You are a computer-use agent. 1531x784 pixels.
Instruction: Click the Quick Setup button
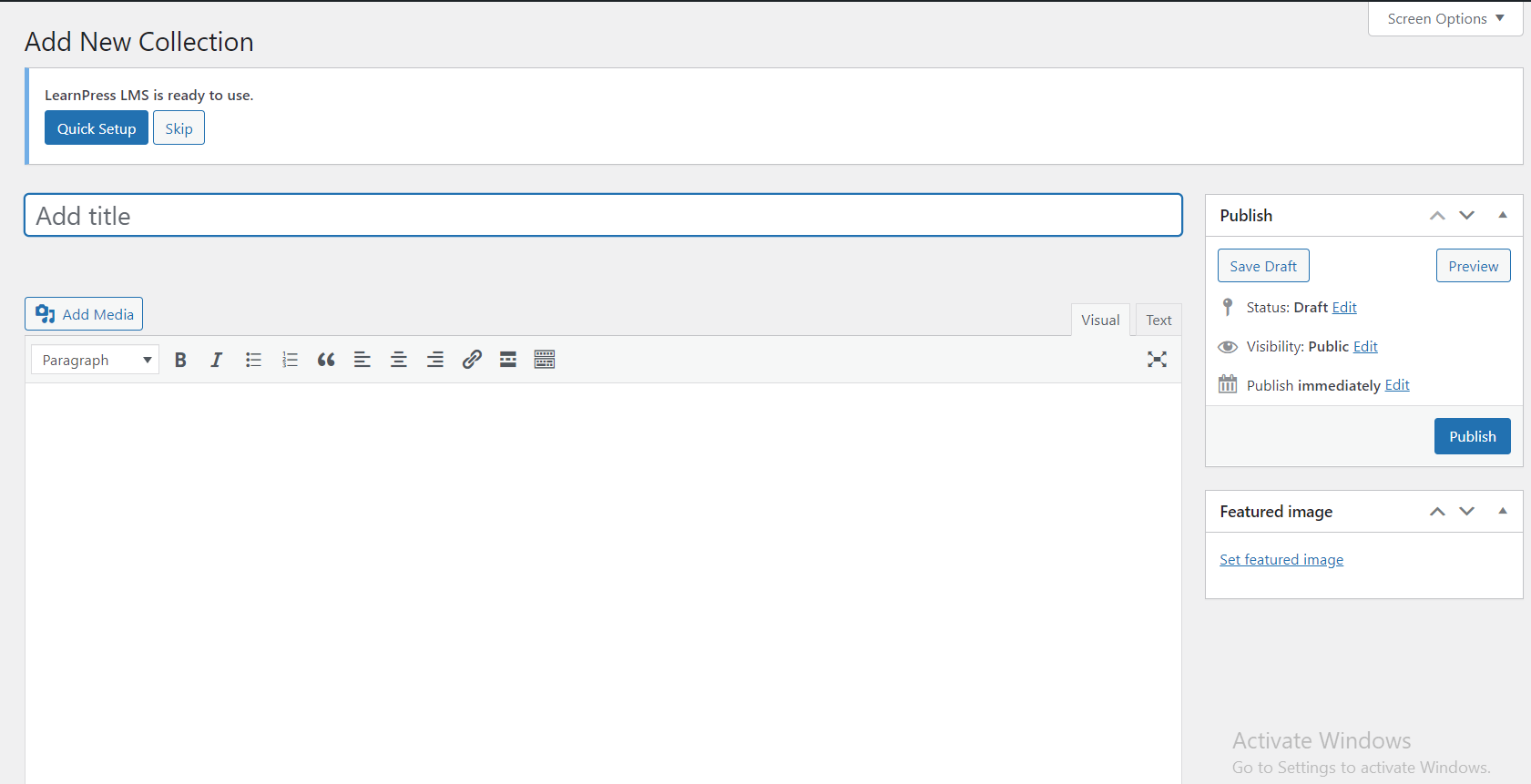pyautogui.click(x=97, y=128)
